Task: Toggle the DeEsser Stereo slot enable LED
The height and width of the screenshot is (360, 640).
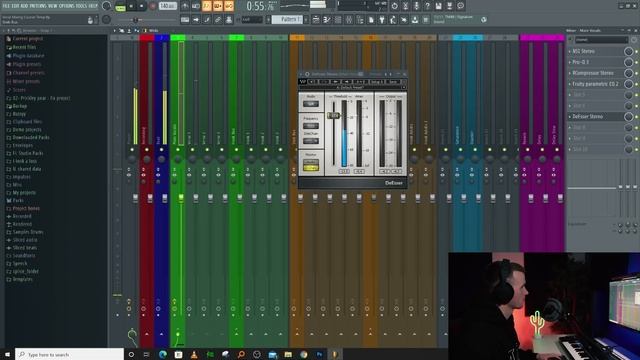Action: coord(637,117)
